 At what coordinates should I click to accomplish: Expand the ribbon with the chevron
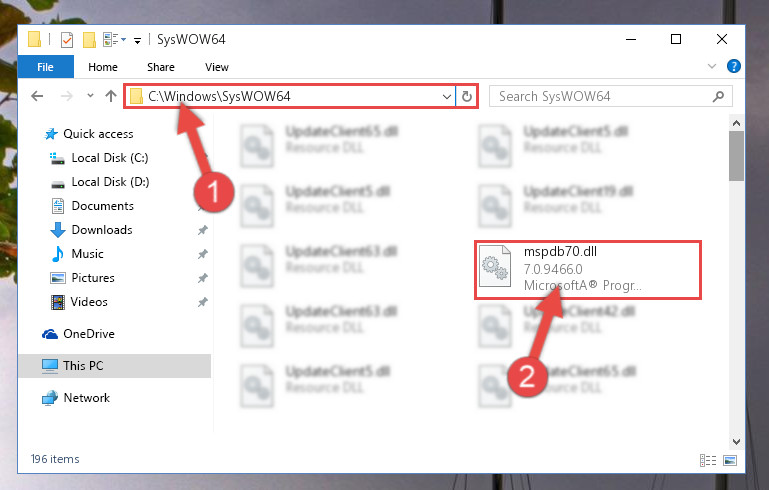pyautogui.click(x=712, y=66)
